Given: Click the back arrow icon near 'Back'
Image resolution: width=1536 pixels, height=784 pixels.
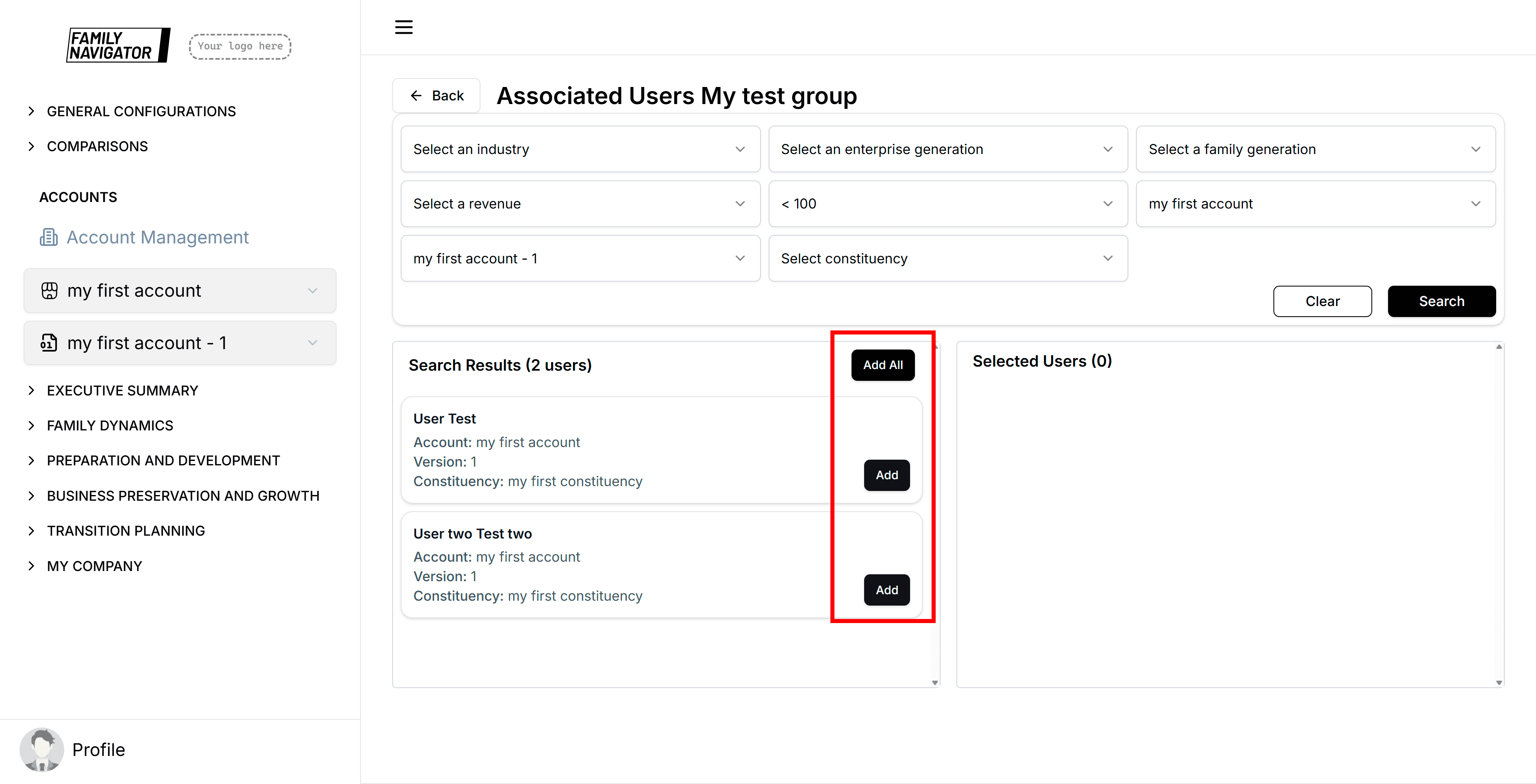Looking at the screenshot, I should [417, 95].
